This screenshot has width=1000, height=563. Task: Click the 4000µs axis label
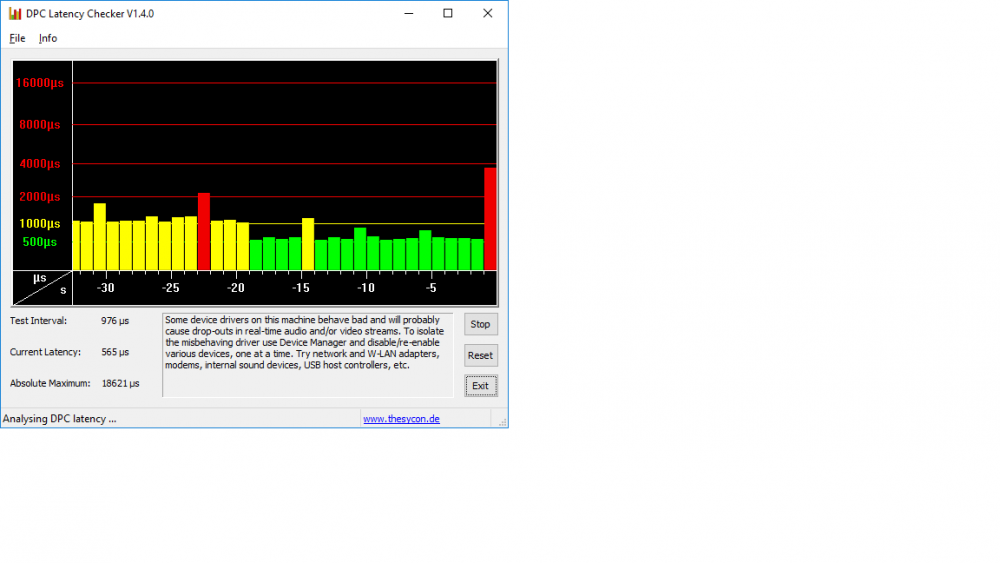tap(40, 164)
